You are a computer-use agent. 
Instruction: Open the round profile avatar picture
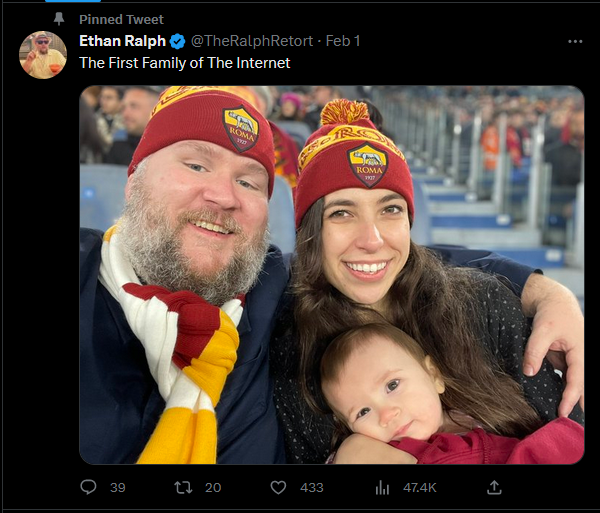tap(43, 55)
